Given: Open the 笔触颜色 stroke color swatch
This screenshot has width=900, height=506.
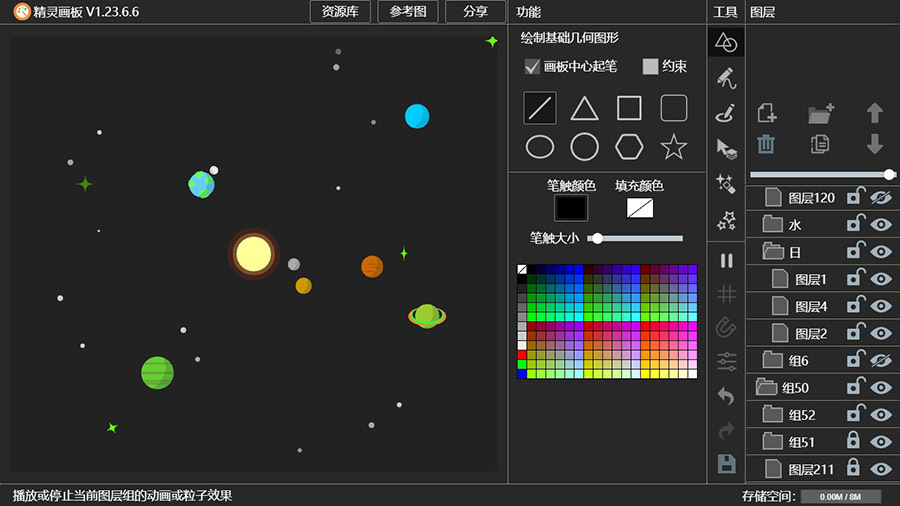Looking at the screenshot, I should click(571, 208).
